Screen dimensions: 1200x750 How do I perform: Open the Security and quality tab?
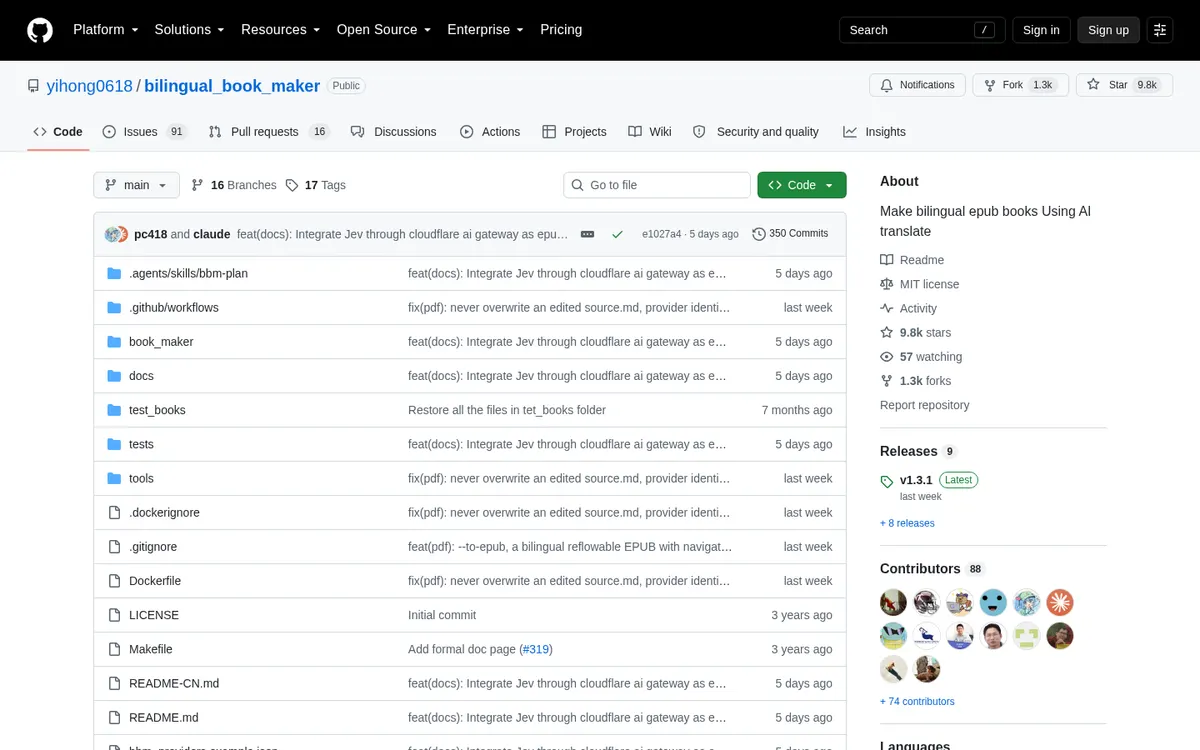click(756, 132)
